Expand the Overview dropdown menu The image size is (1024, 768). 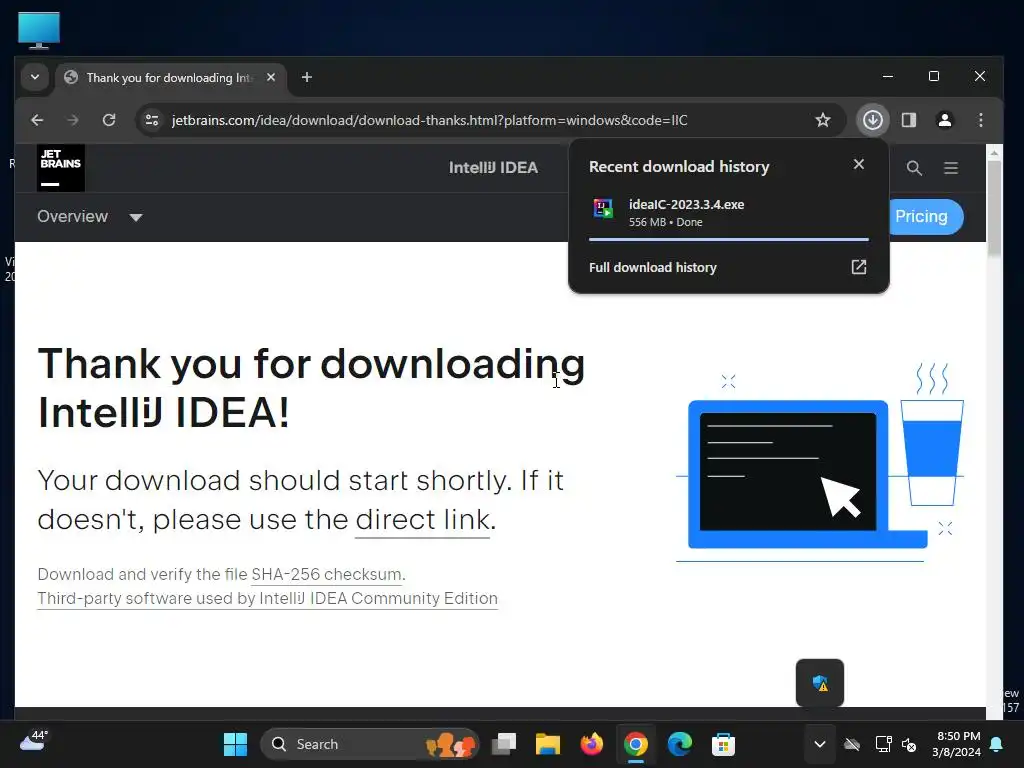[x=89, y=217]
